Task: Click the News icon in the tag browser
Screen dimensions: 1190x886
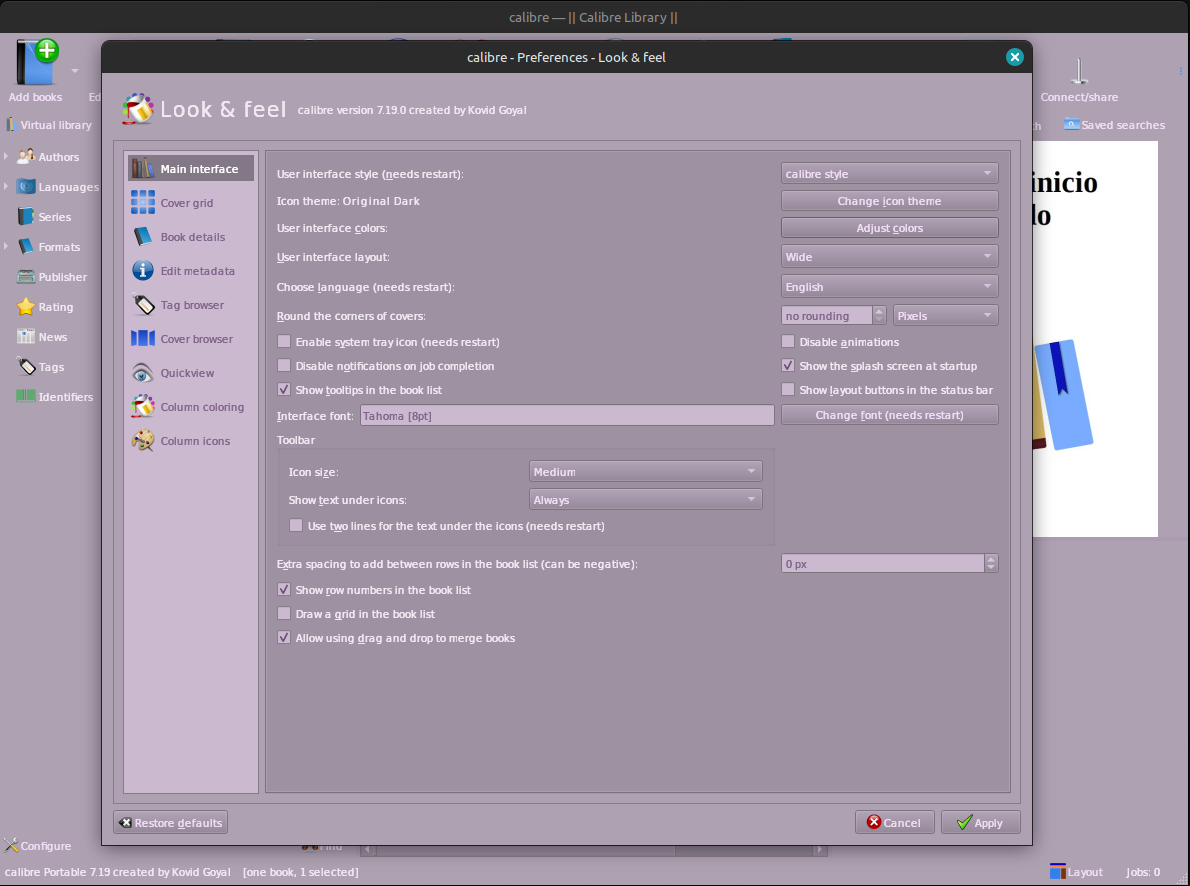Action: (26, 336)
